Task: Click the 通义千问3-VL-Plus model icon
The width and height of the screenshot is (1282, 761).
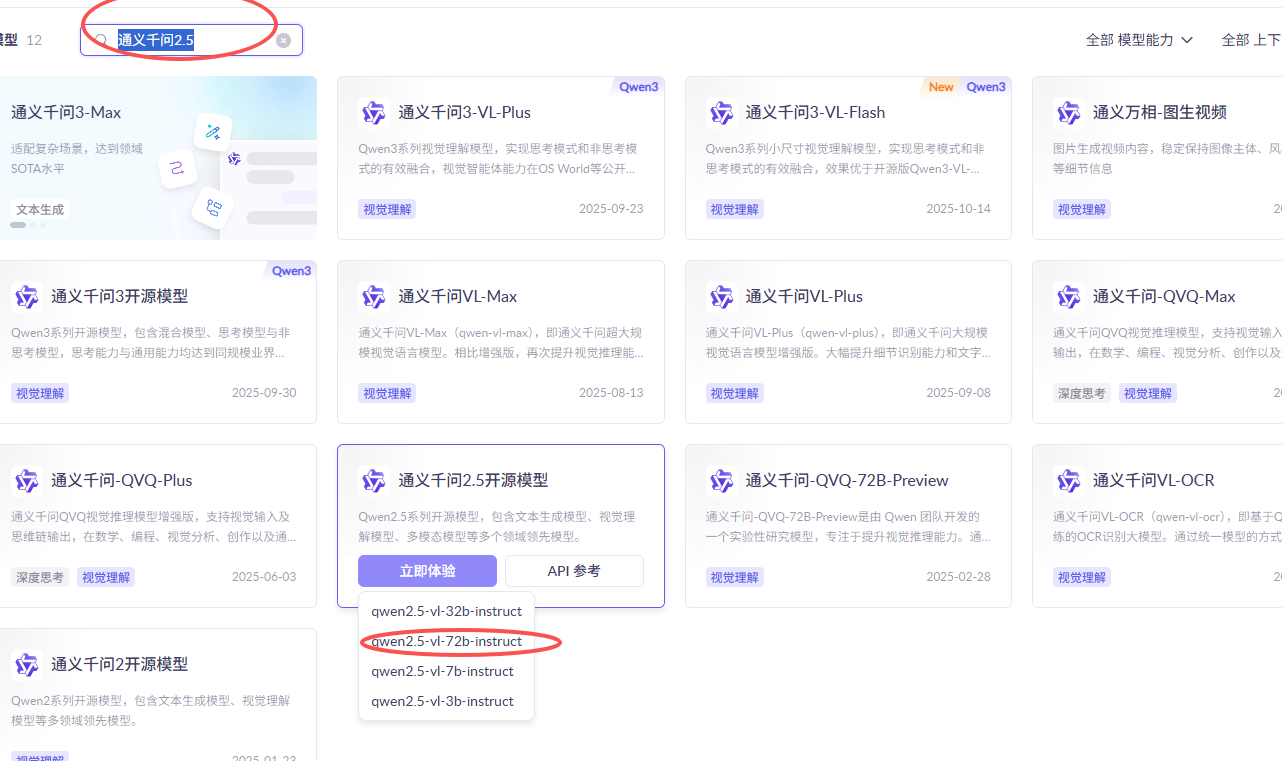Action: click(x=373, y=112)
